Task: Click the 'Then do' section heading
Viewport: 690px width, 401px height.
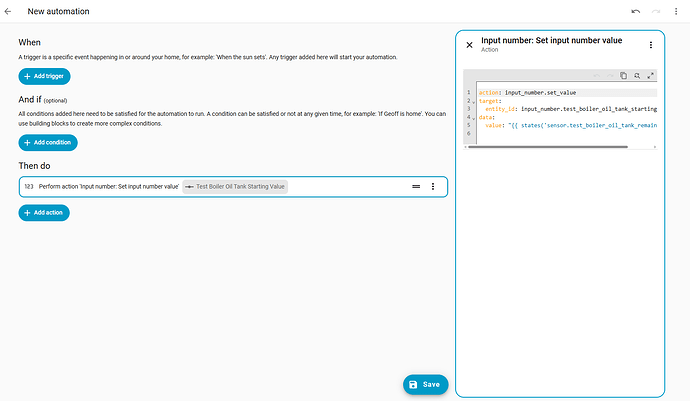Action: coord(34,166)
